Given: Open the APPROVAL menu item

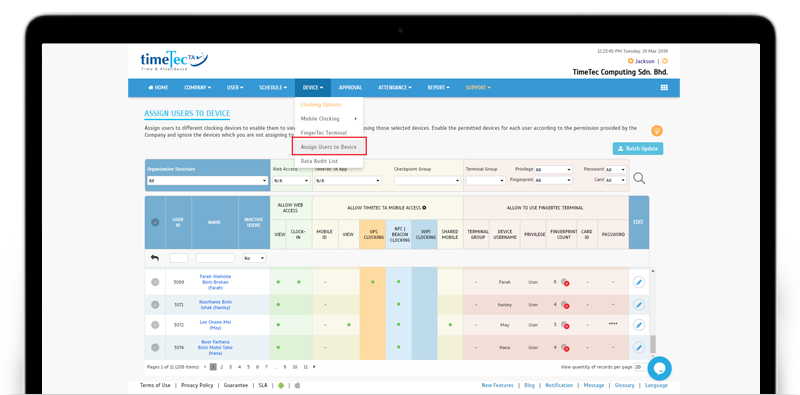Looking at the screenshot, I should coord(351,88).
